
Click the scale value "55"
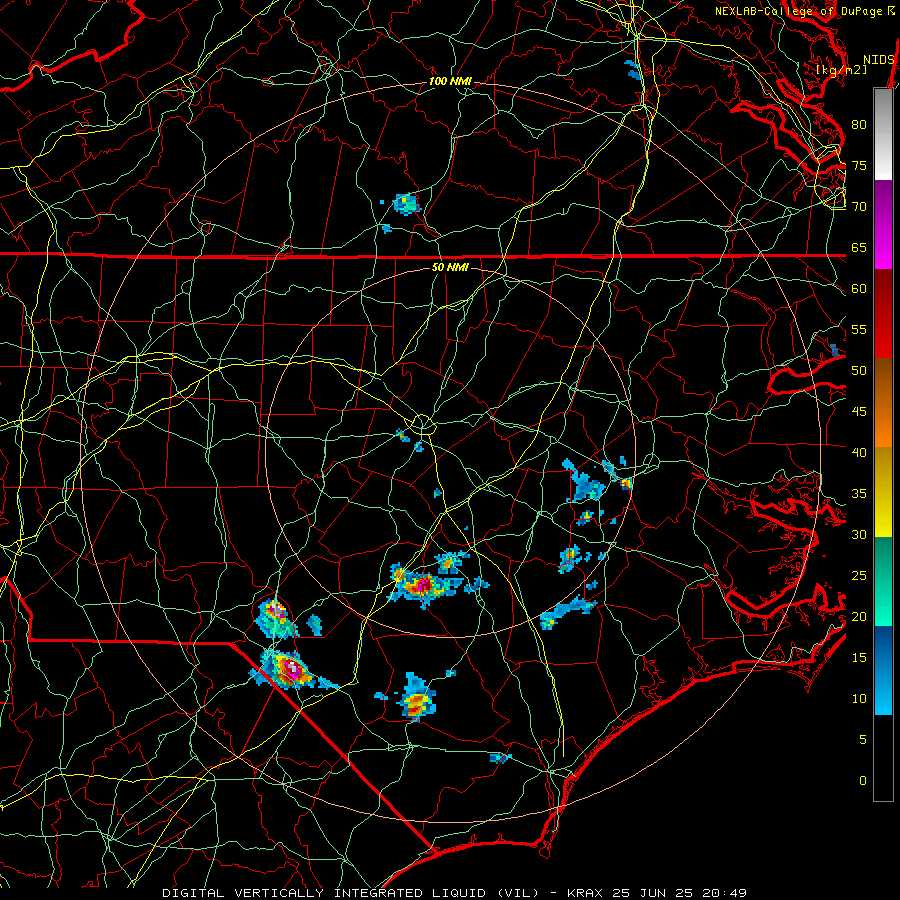pyautogui.click(x=859, y=329)
